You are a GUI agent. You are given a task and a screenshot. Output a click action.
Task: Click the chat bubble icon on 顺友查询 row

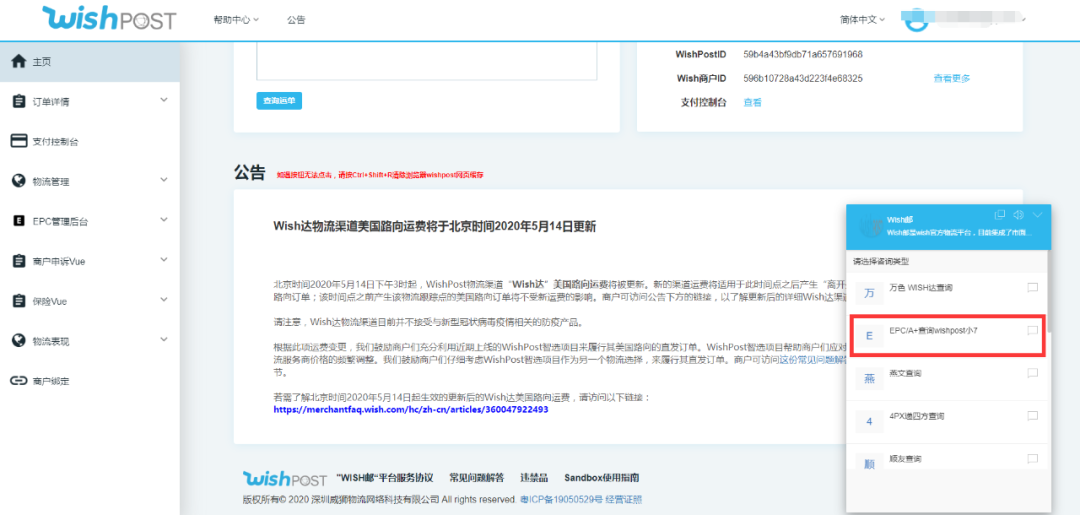[x=1032, y=459]
